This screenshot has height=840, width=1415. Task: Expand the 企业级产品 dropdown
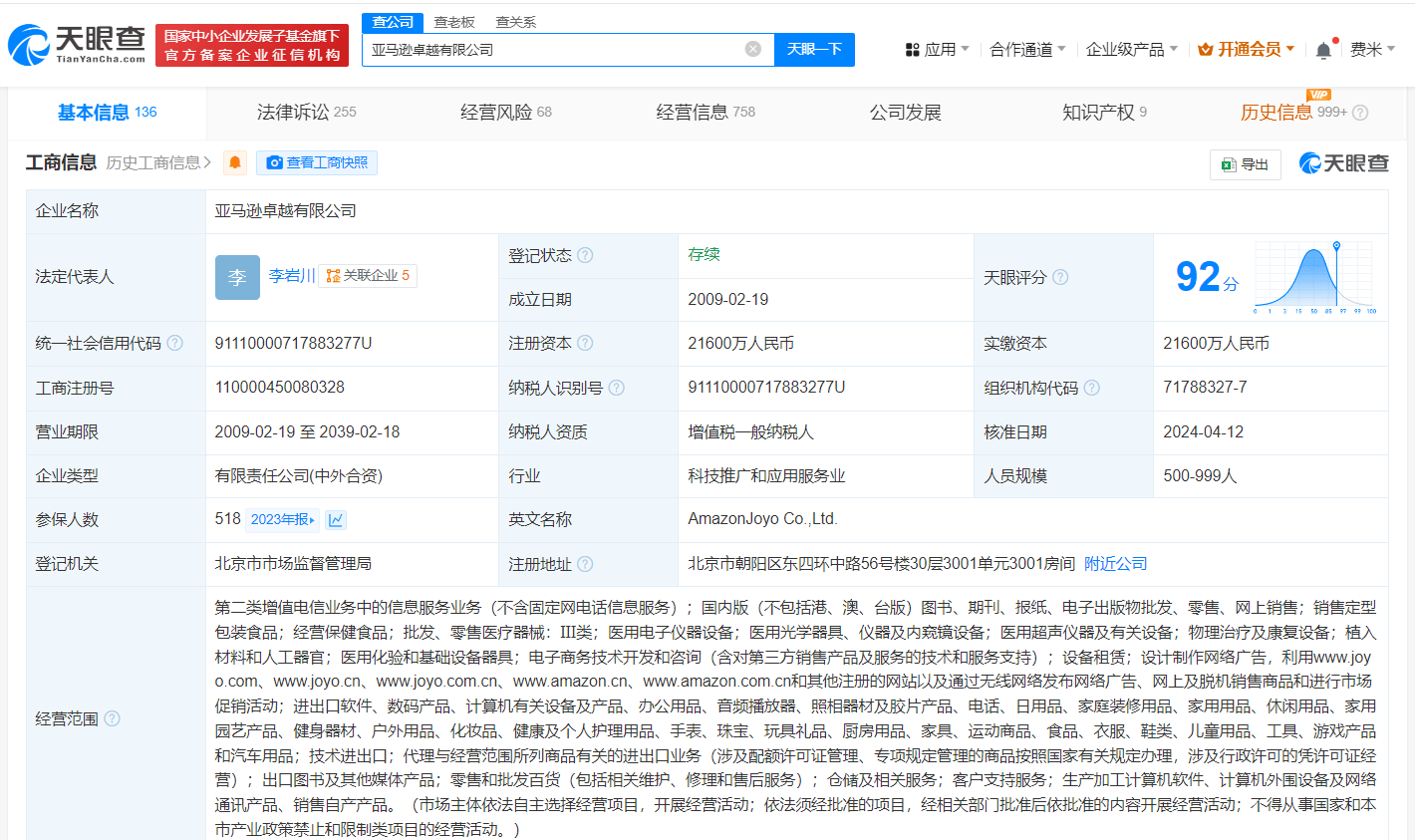tap(1132, 49)
